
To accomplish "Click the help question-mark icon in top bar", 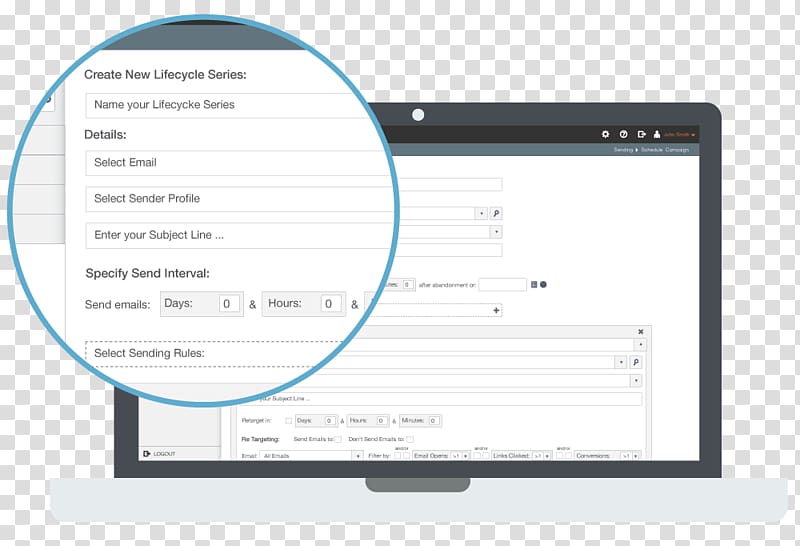I will (623, 134).
